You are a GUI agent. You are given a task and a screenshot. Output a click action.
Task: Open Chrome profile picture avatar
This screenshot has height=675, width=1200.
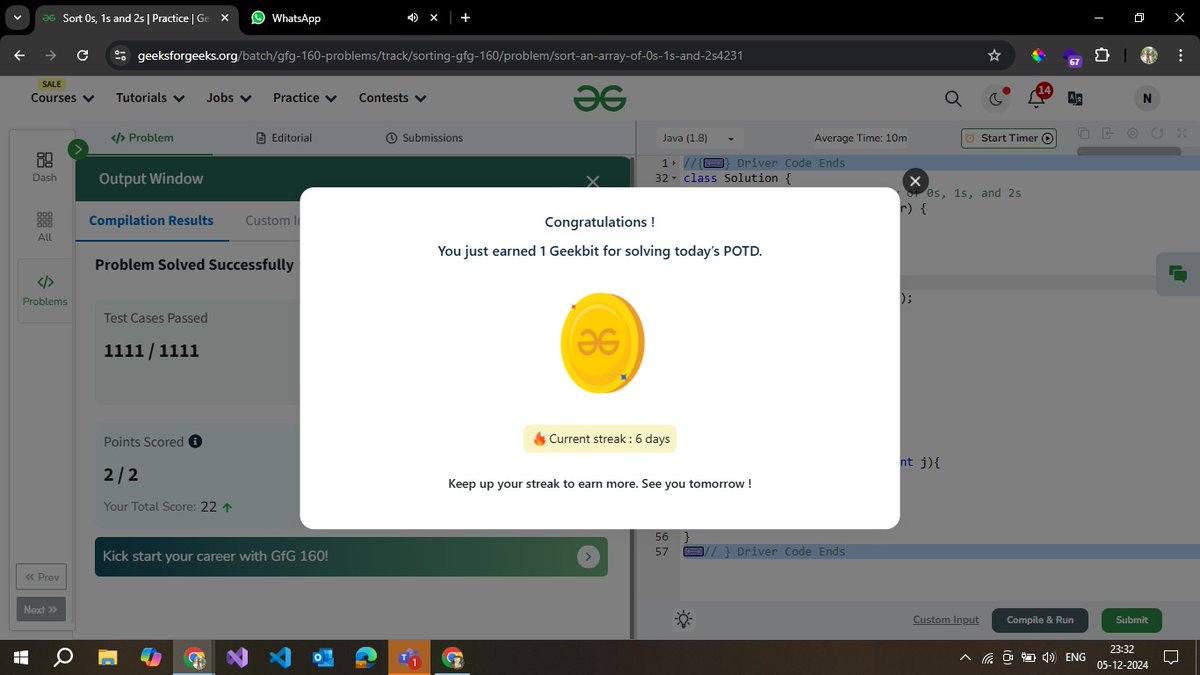[x=1148, y=55]
